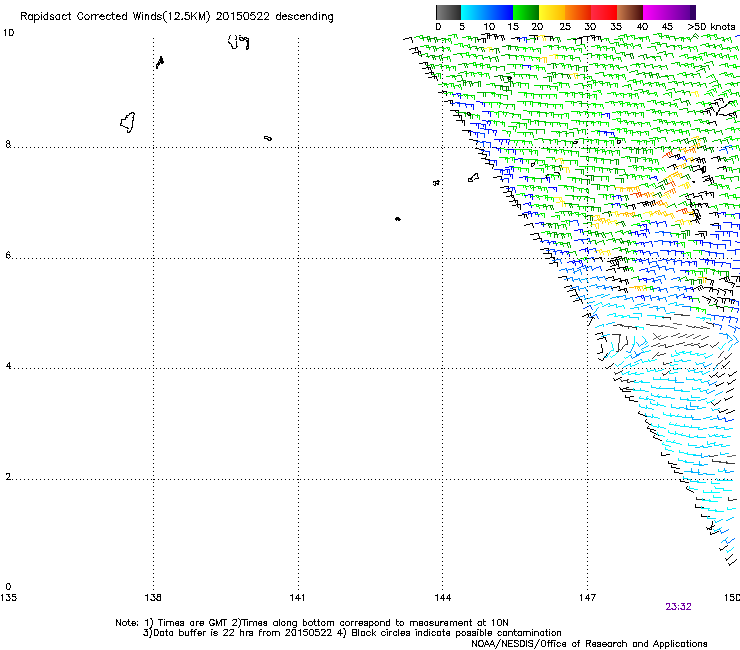The image size is (740, 650).
Task: Click the small filled island dot near latitude 6.7
Action: [x=398, y=219]
